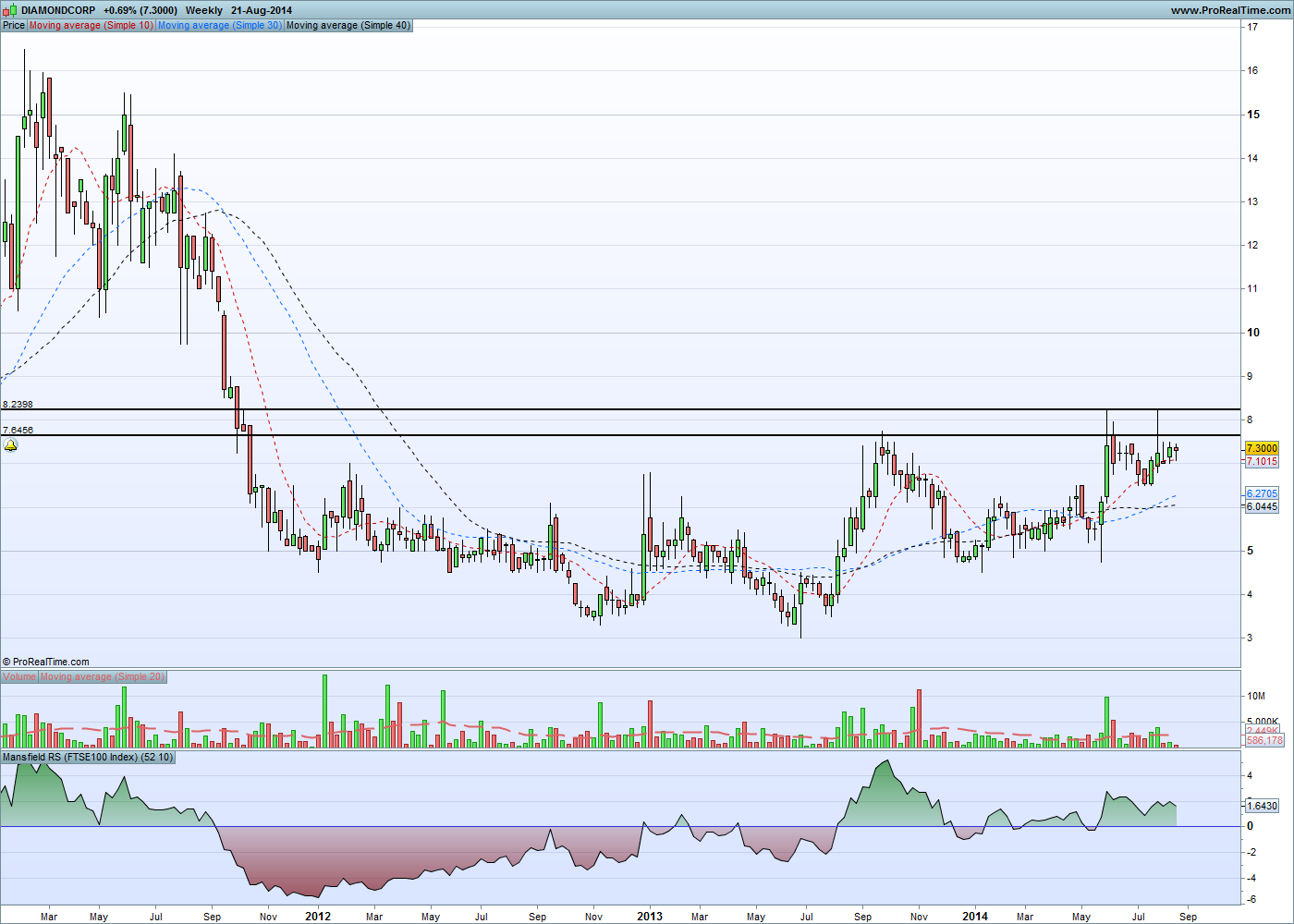Screen dimensions: 1294x924
Task: Select the Moving average (Simple 10) label
Action: pyautogui.click(x=92, y=25)
